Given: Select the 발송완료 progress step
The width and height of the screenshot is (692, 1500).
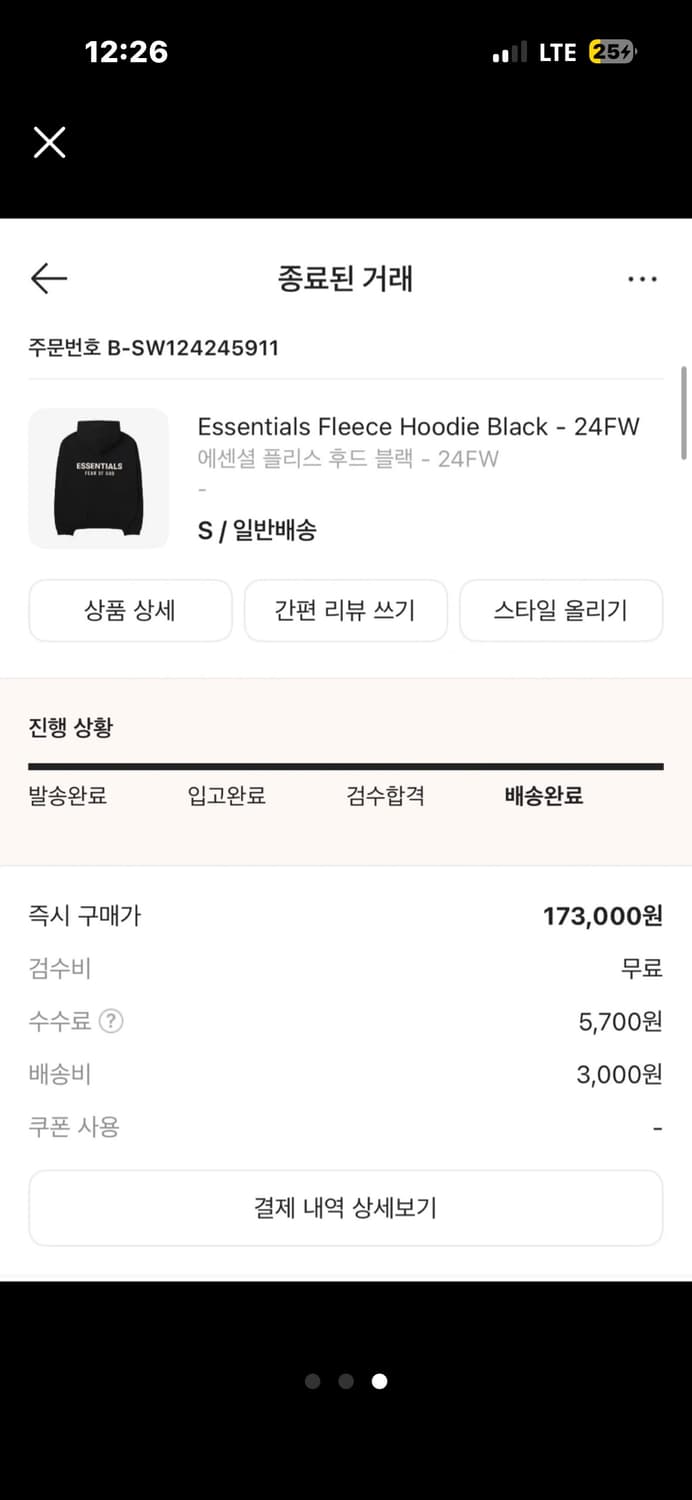Looking at the screenshot, I should tap(68, 795).
